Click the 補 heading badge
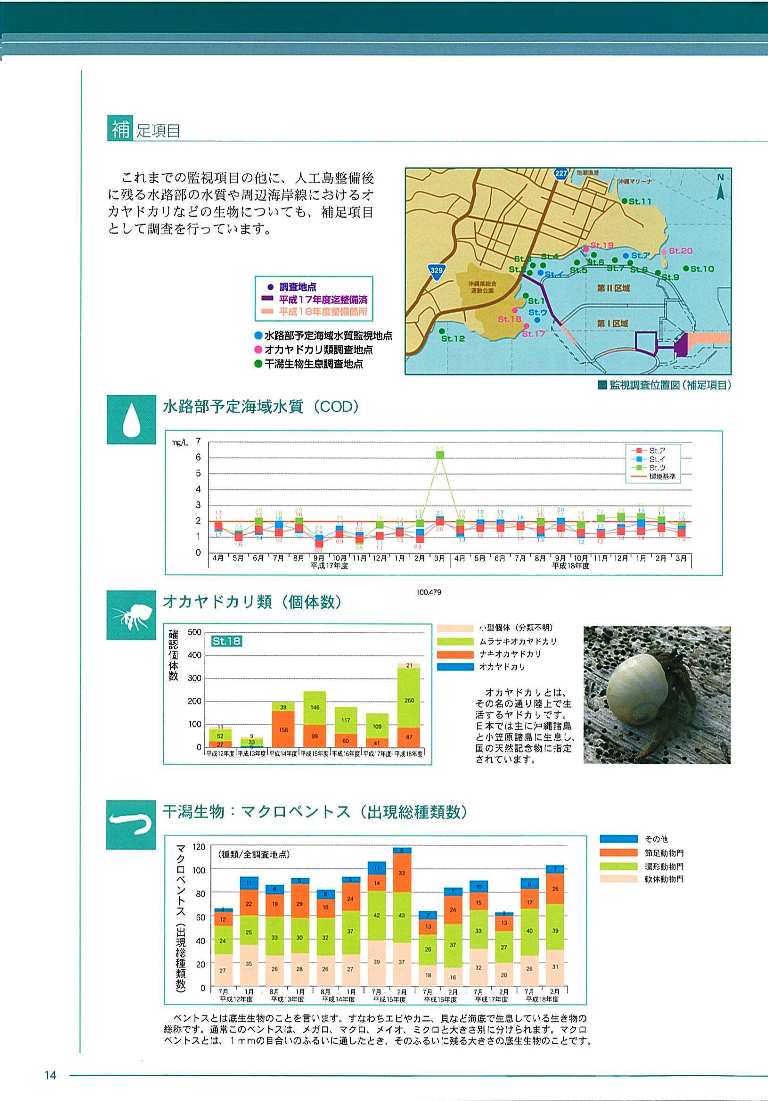The width and height of the screenshot is (768, 1101). [120, 129]
